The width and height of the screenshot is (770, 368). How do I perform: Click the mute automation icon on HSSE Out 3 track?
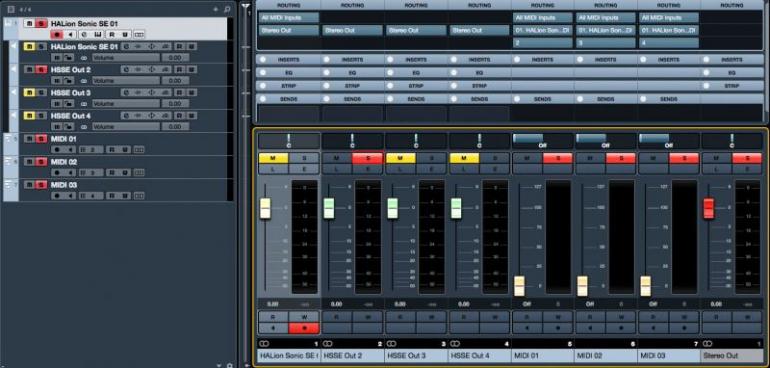coord(57,104)
